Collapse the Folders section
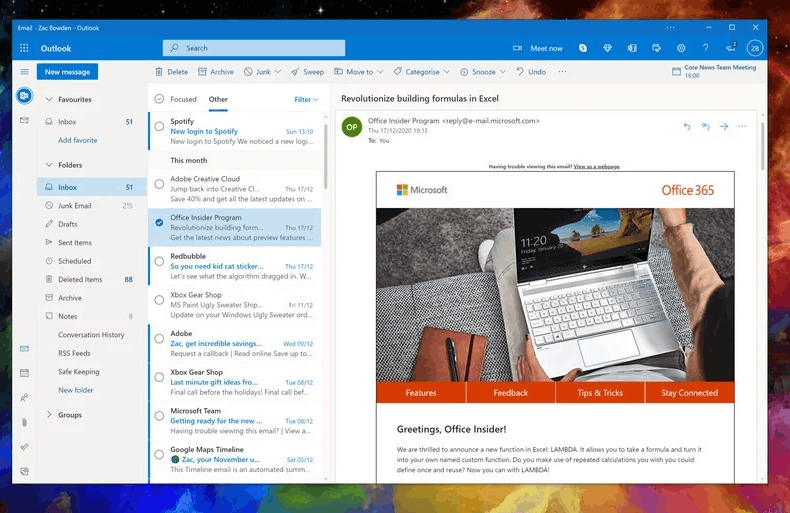 click(49, 165)
